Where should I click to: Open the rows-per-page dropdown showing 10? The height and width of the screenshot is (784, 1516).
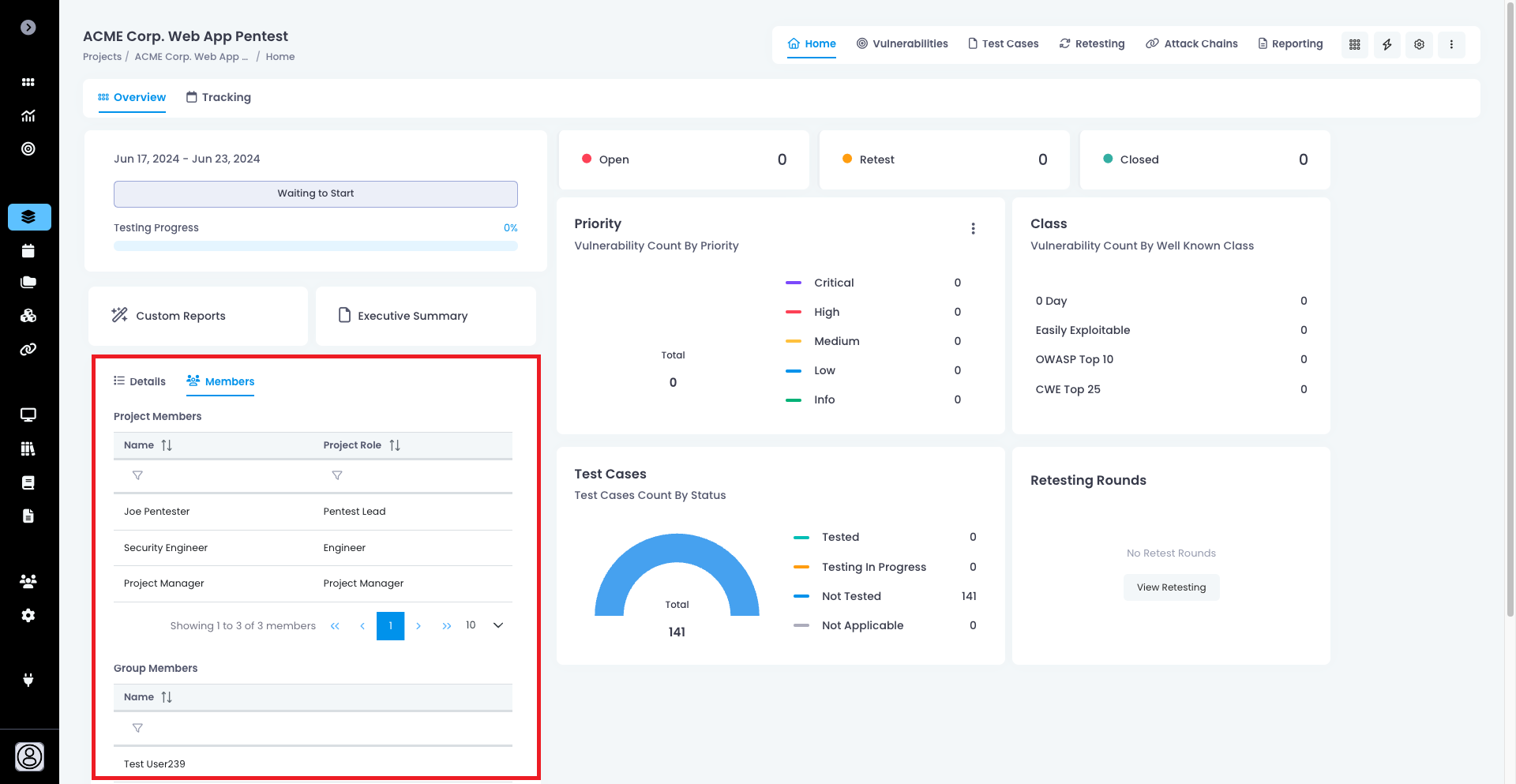pos(497,625)
